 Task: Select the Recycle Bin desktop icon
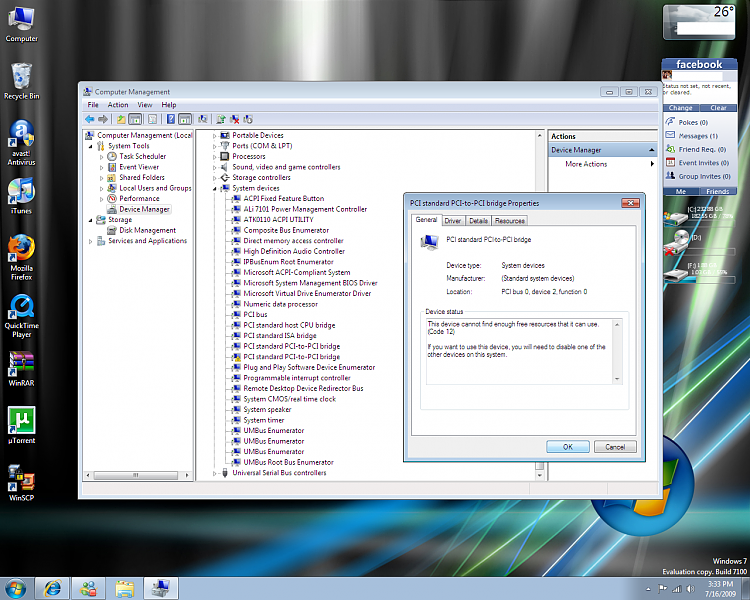(x=21, y=81)
